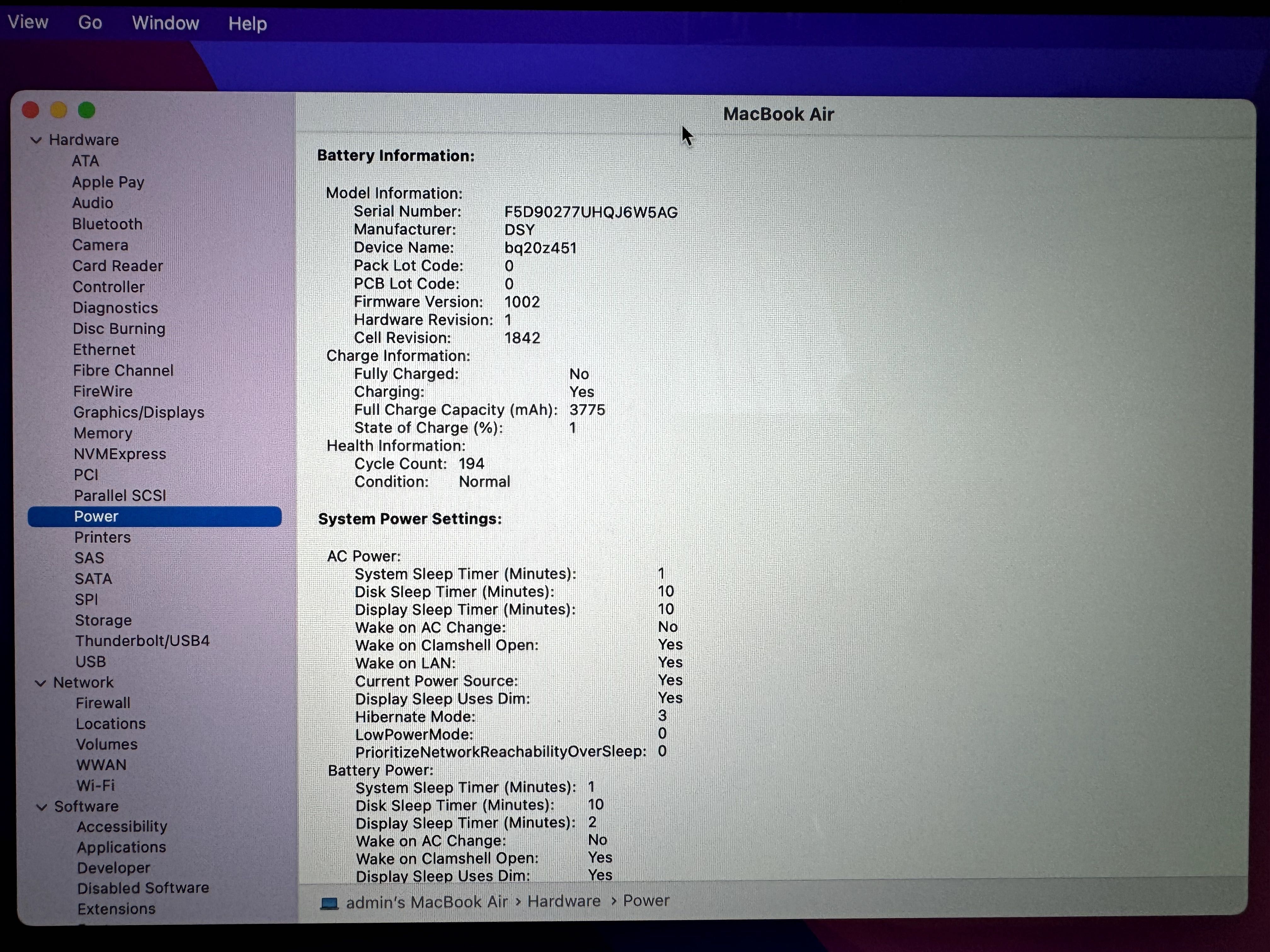Screen dimensions: 1270x952
Task: Select Camera in the sidebar
Action: tap(100, 245)
